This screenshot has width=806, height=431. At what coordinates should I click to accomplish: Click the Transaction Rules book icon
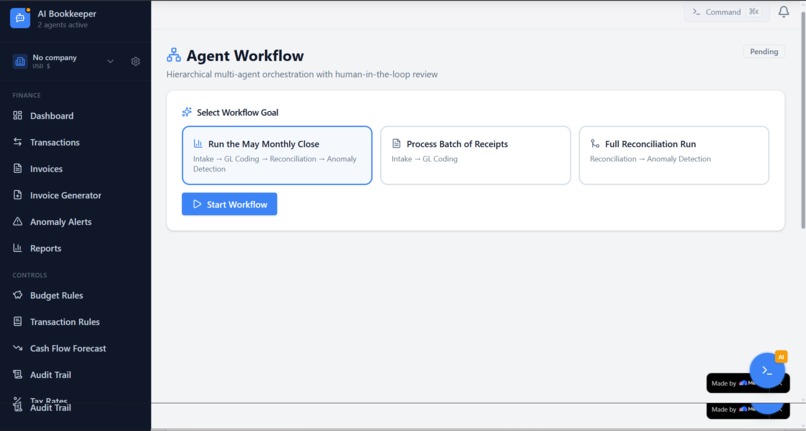click(x=17, y=321)
